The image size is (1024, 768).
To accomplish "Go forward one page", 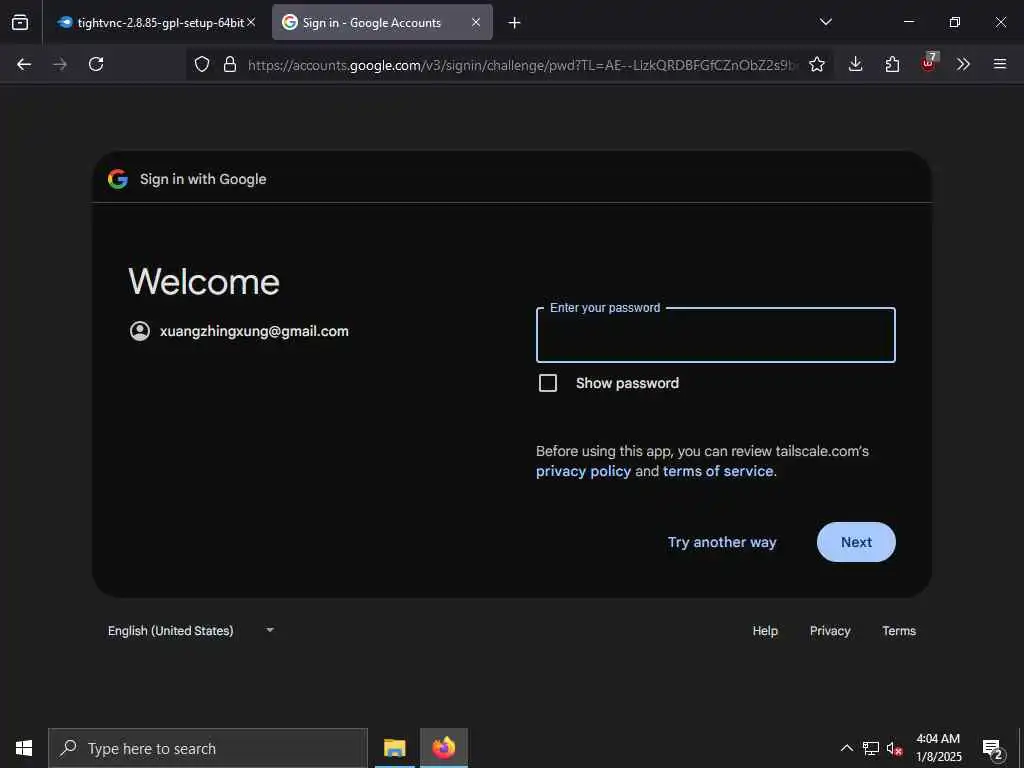I will (x=60, y=64).
